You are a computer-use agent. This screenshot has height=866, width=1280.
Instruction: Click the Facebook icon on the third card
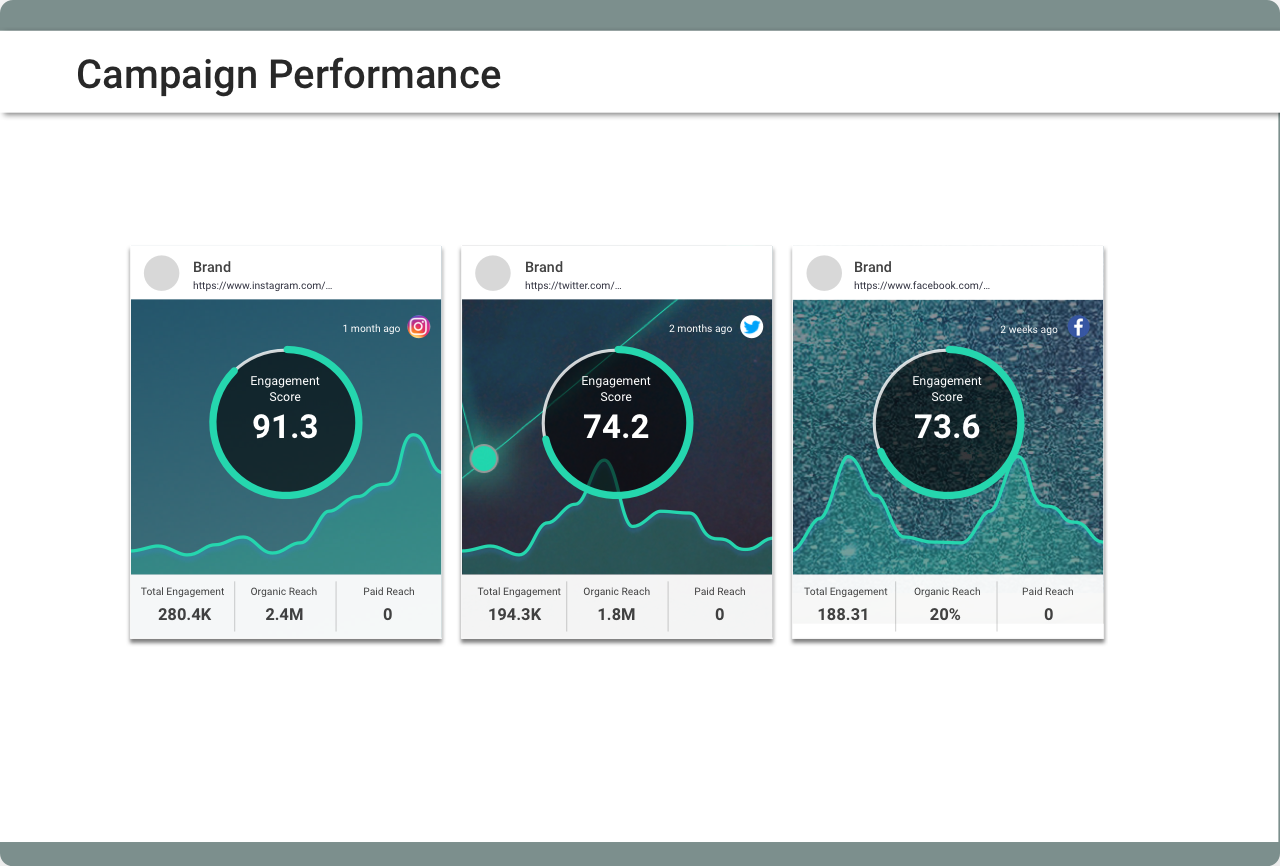pos(1078,327)
